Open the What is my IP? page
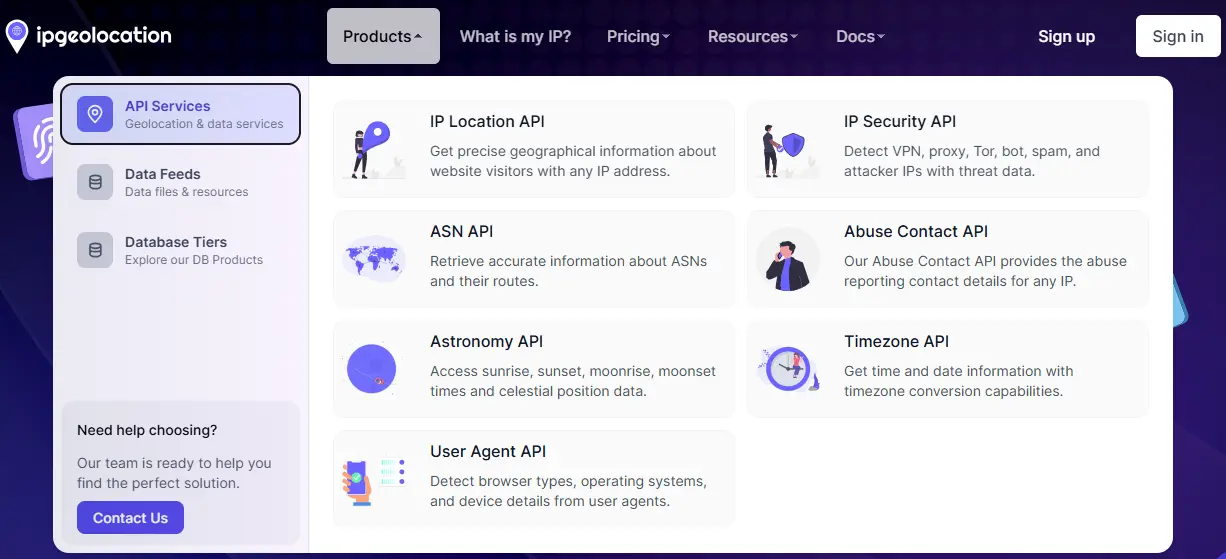The width and height of the screenshot is (1226, 559). pyautogui.click(x=515, y=36)
